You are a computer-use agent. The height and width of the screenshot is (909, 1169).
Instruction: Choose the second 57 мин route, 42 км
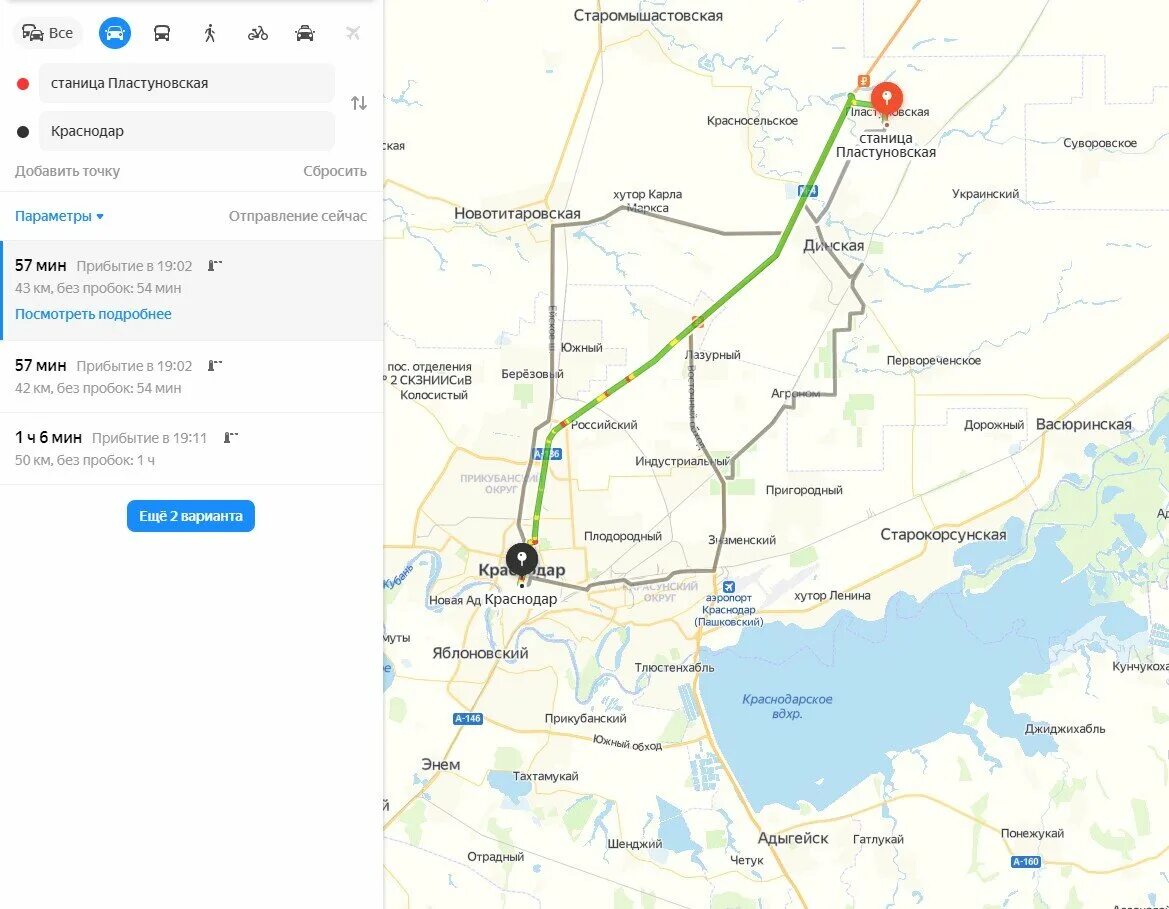click(192, 377)
